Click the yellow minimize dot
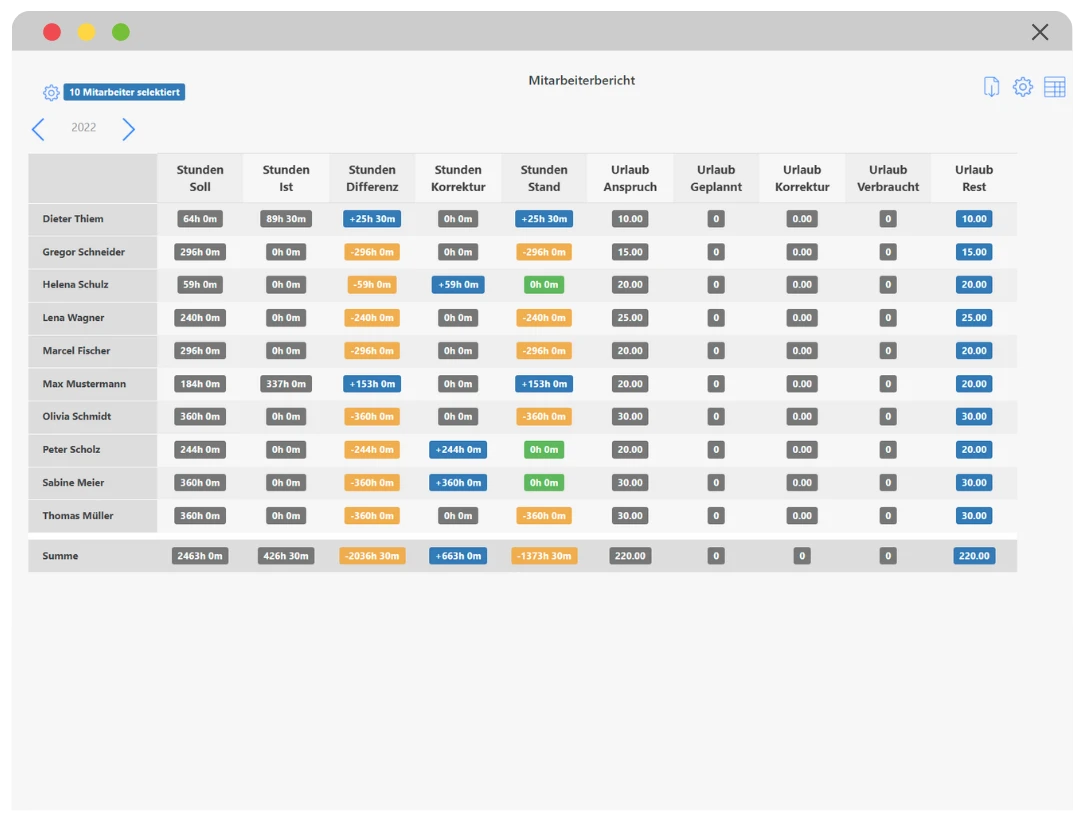This screenshot has height=824, width=1076. (86, 32)
